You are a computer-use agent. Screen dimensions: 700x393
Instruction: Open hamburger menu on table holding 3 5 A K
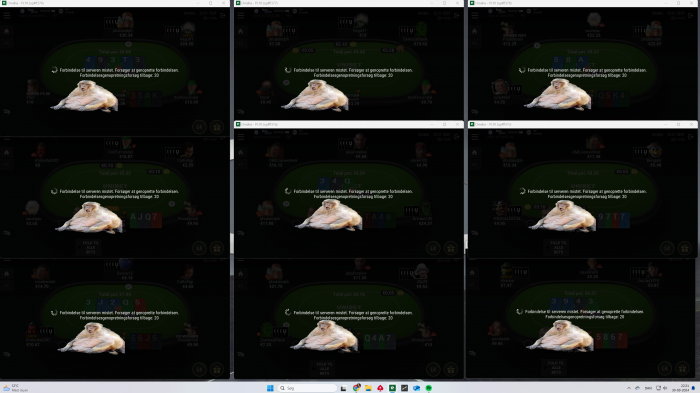click(x=7, y=15)
